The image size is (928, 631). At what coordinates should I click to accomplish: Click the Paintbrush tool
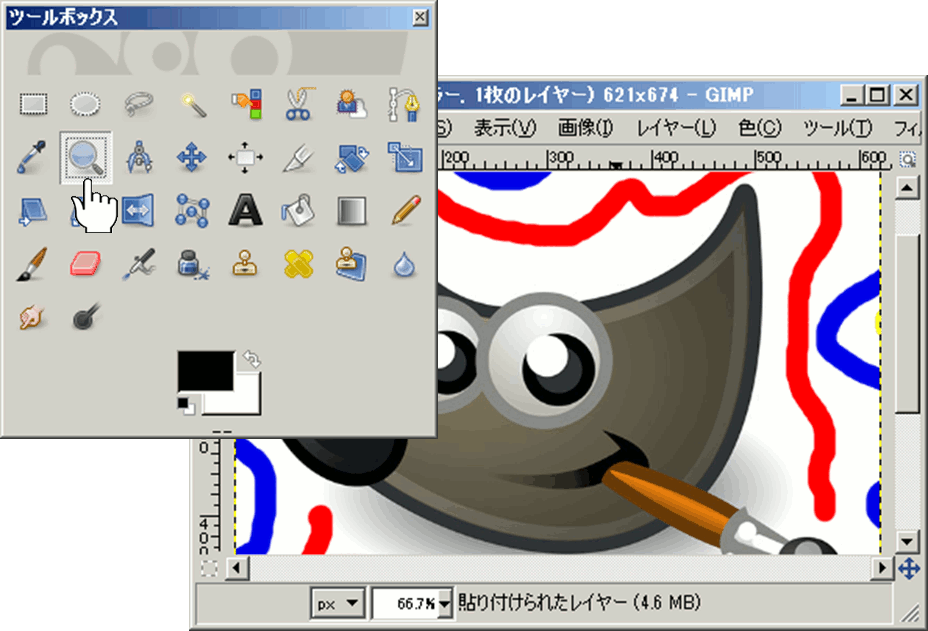(x=34, y=264)
